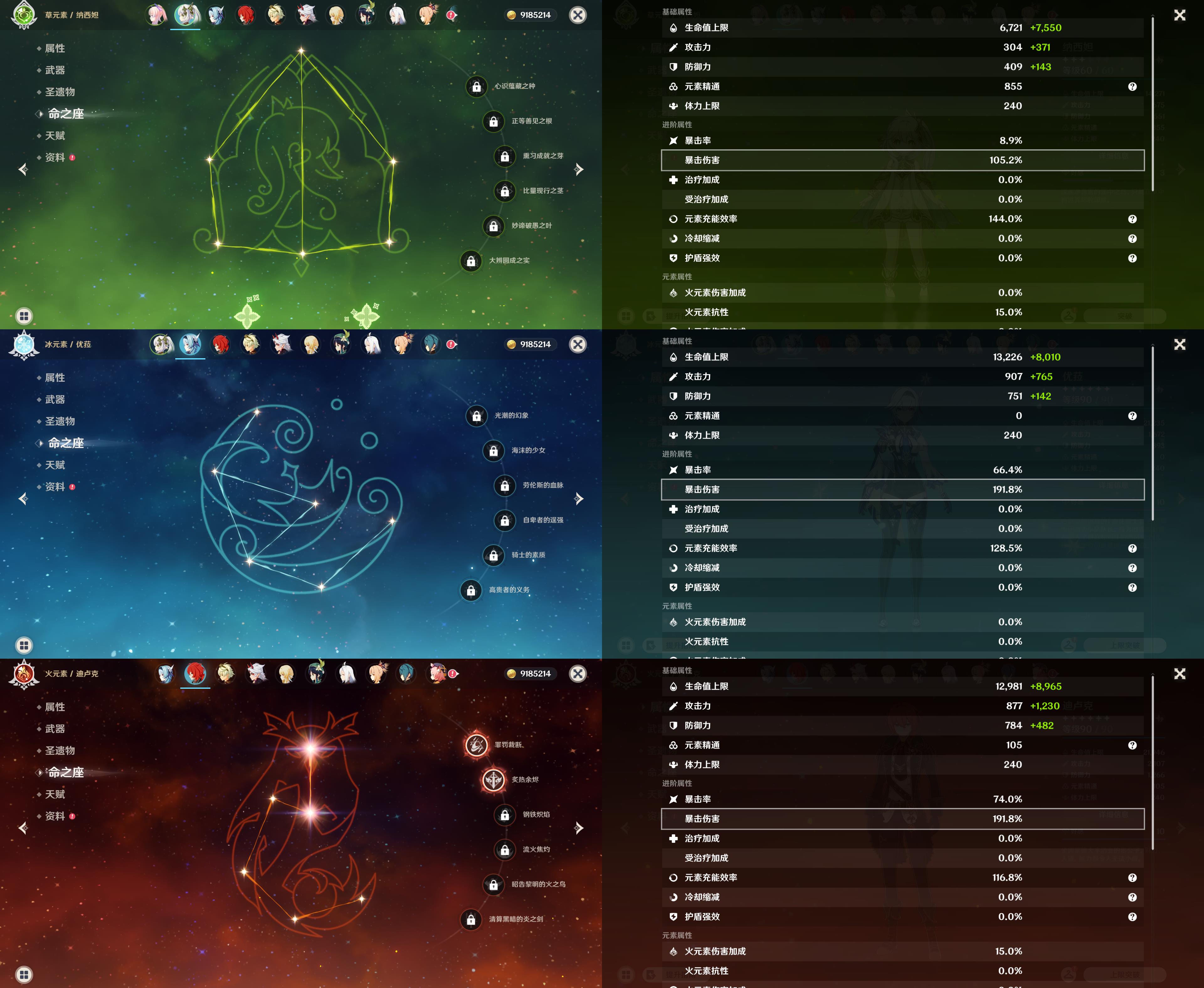This screenshot has height=988, width=1204.
Task: Open Diluc's sixth constellation 清算黑暗的炎之剑
Action: (471, 920)
